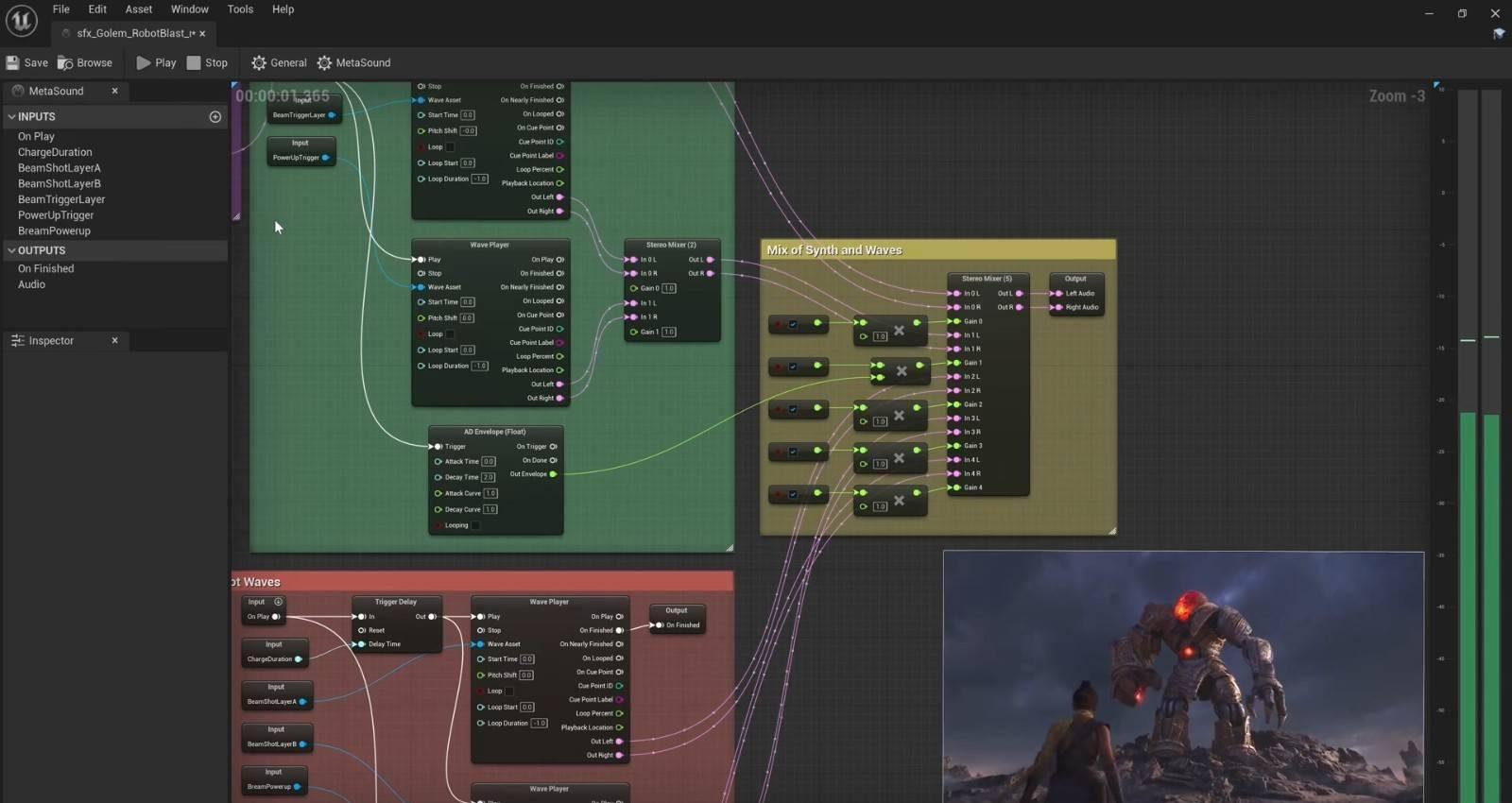Select ChargeDuration in the Inputs list

point(55,153)
